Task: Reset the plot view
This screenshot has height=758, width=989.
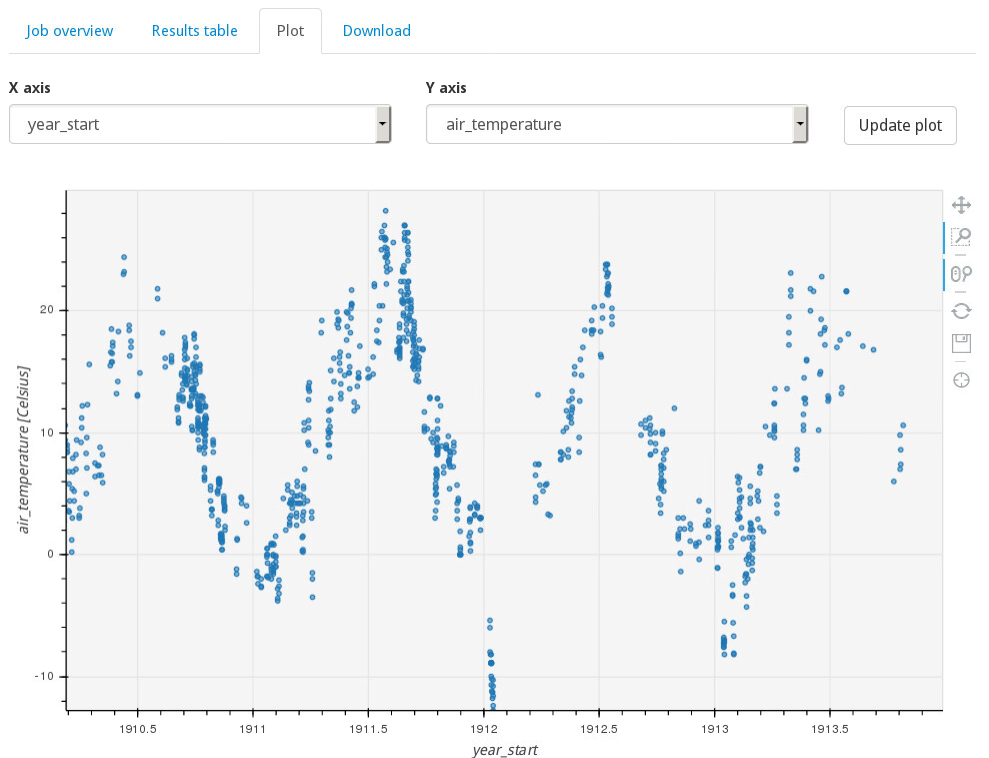Action: click(x=961, y=311)
